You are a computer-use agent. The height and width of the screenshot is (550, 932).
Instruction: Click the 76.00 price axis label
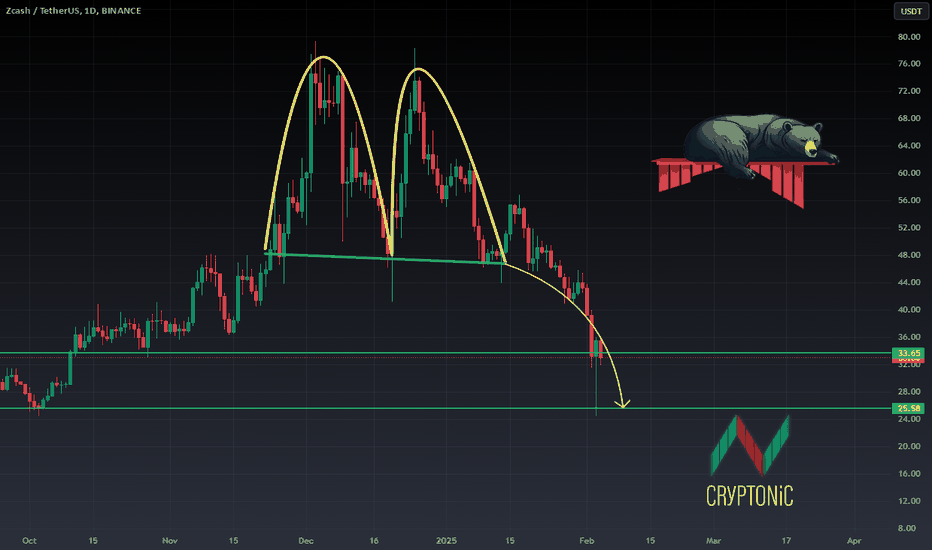pos(909,64)
